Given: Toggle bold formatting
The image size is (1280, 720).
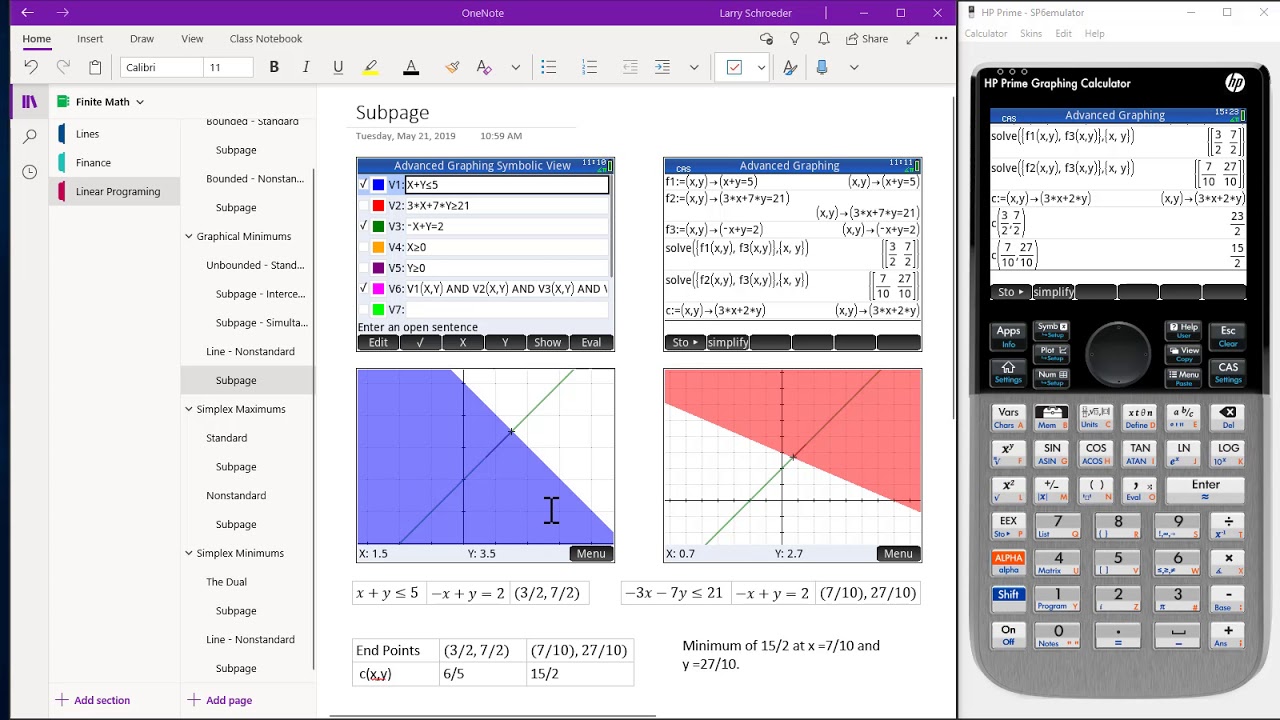Looking at the screenshot, I should [274, 67].
